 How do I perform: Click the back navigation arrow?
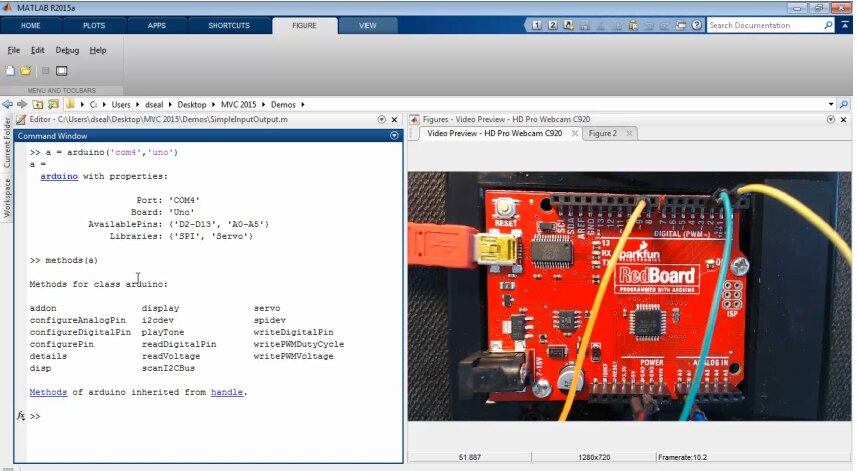8,104
